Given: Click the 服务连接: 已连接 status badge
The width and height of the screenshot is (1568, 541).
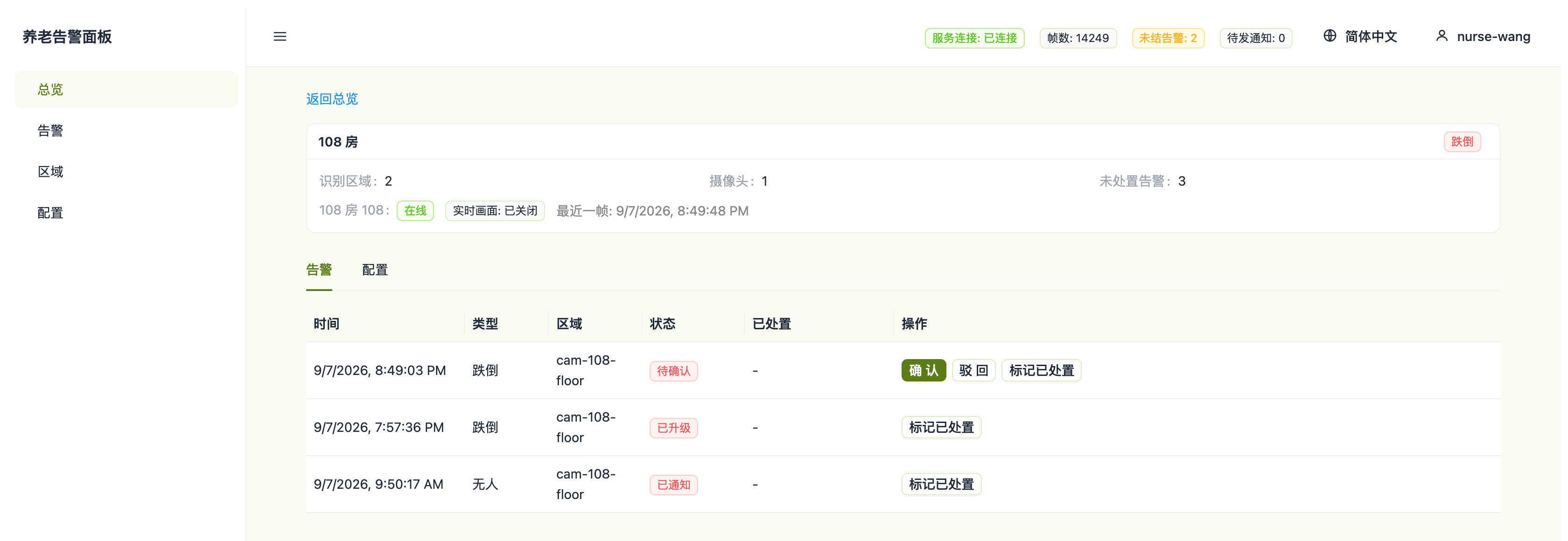Looking at the screenshot, I should [974, 38].
